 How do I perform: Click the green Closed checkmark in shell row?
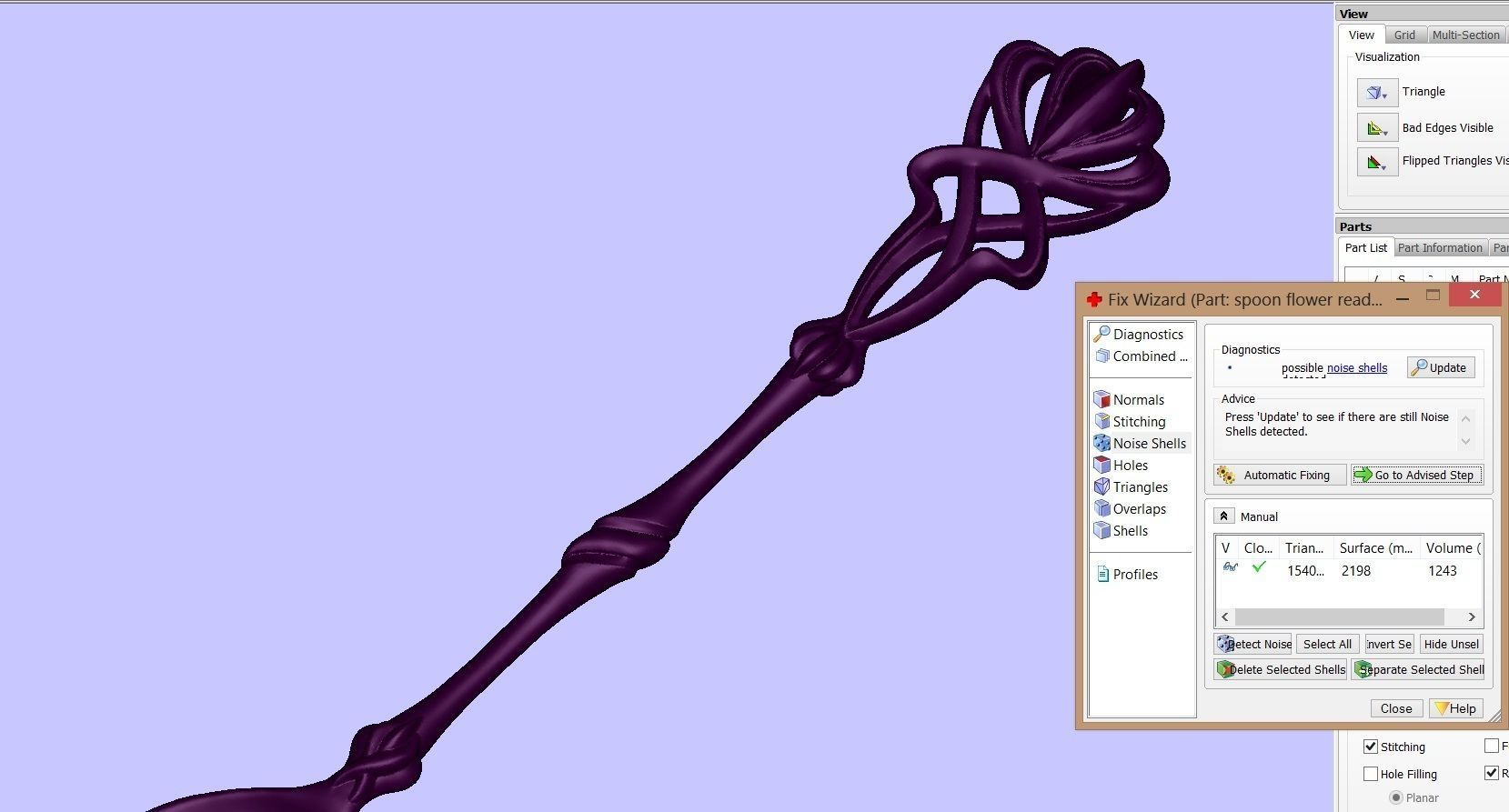click(x=1259, y=567)
